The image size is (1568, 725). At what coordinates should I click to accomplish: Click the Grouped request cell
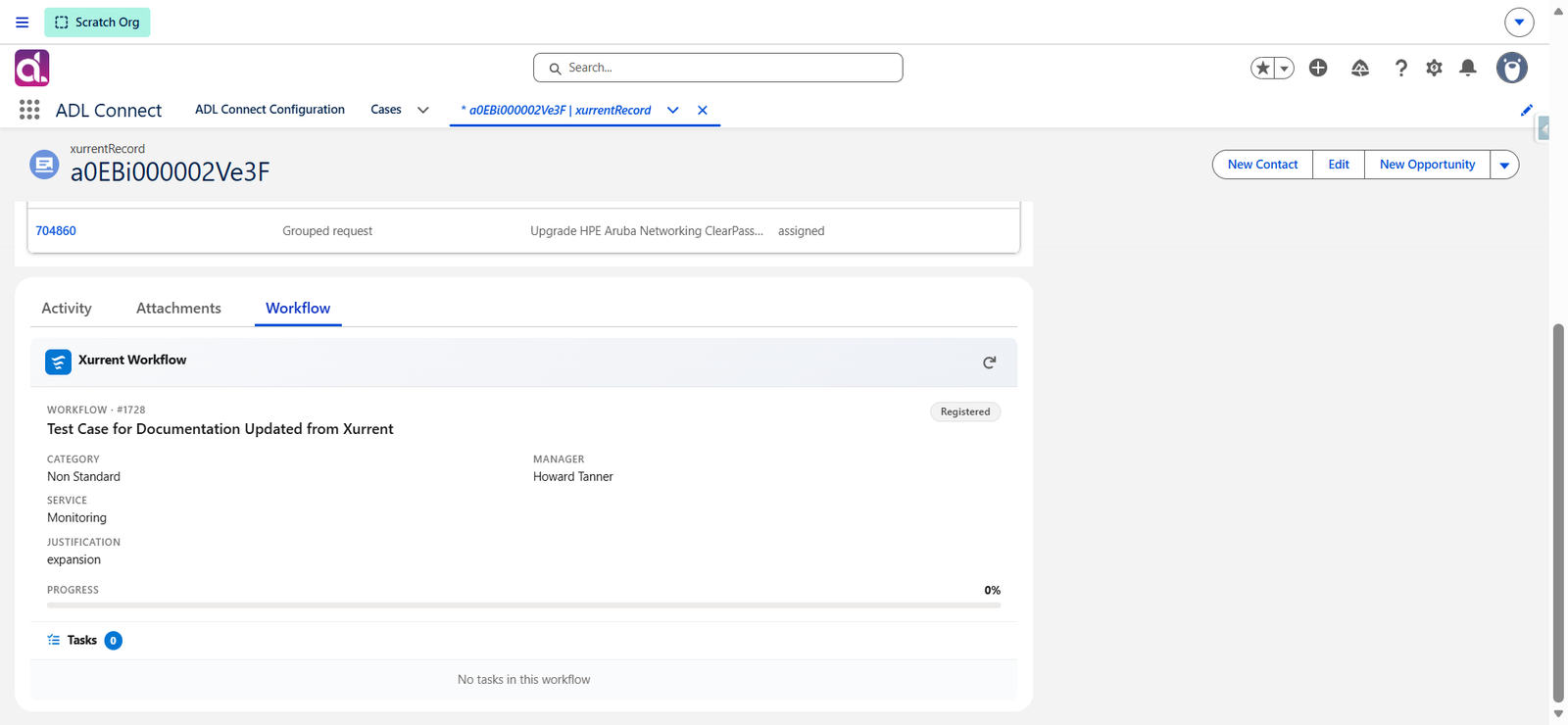(x=327, y=231)
